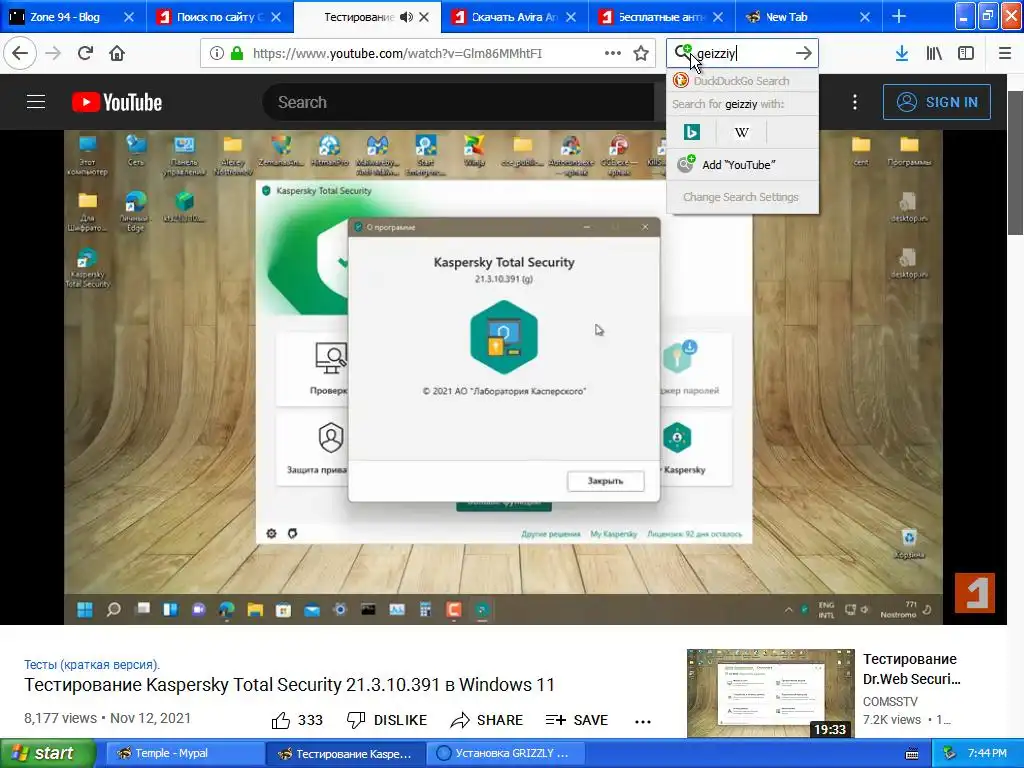Switch to Установка GRIZZLY taskbar window
Screen dimensions: 1024x768
[x=505, y=753]
